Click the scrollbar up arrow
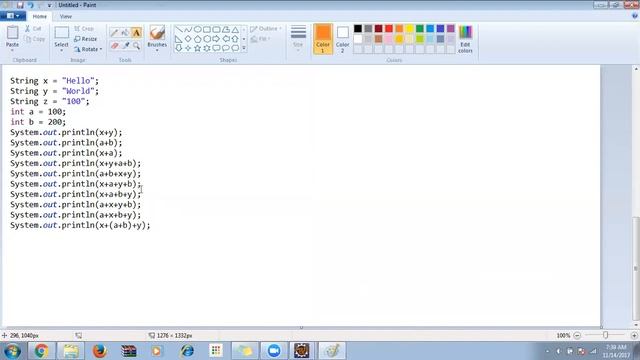This screenshot has height=360, width=640. pyautogui.click(x=636, y=69)
